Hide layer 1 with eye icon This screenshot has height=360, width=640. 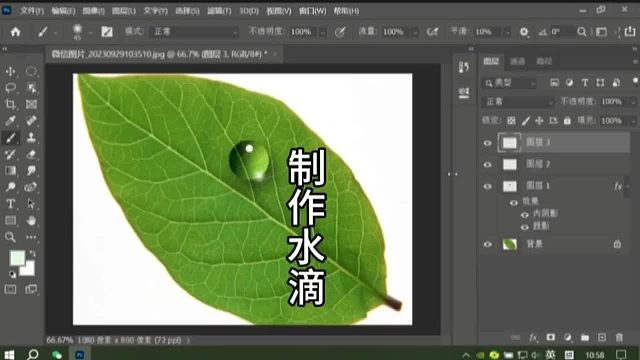coord(487,186)
